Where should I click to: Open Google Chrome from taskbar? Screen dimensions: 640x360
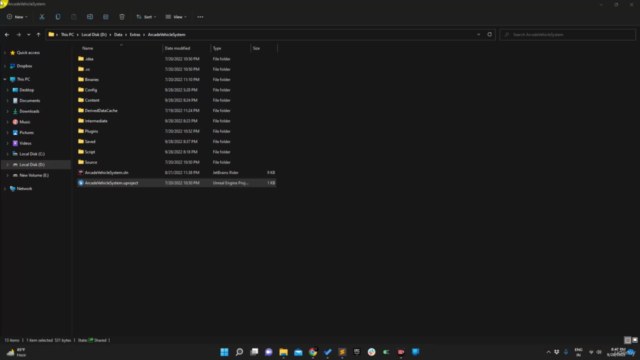[x=313, y=352]
